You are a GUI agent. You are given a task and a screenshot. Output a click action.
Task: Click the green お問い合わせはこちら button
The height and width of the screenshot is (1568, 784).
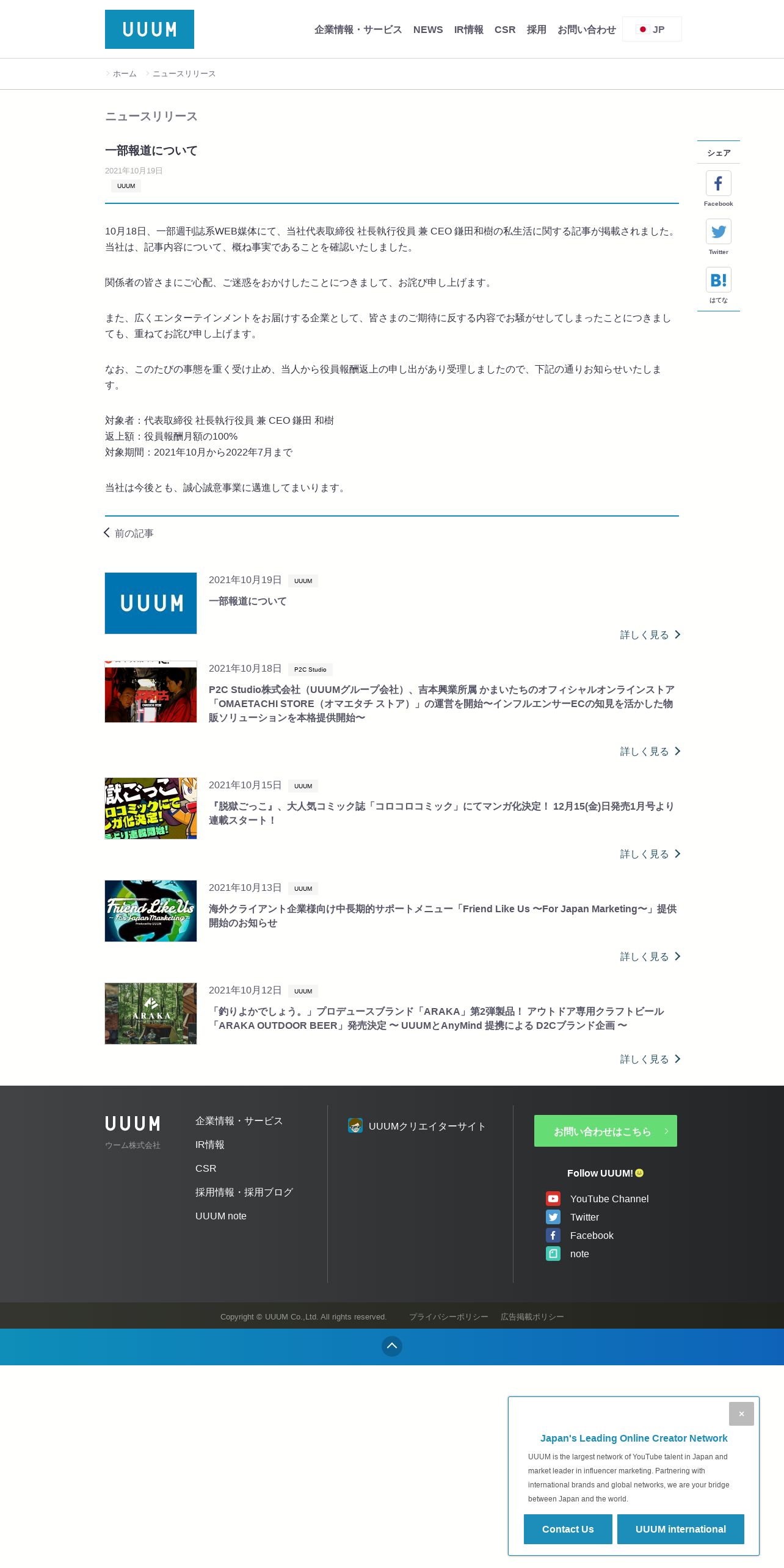coord(606,1131)
